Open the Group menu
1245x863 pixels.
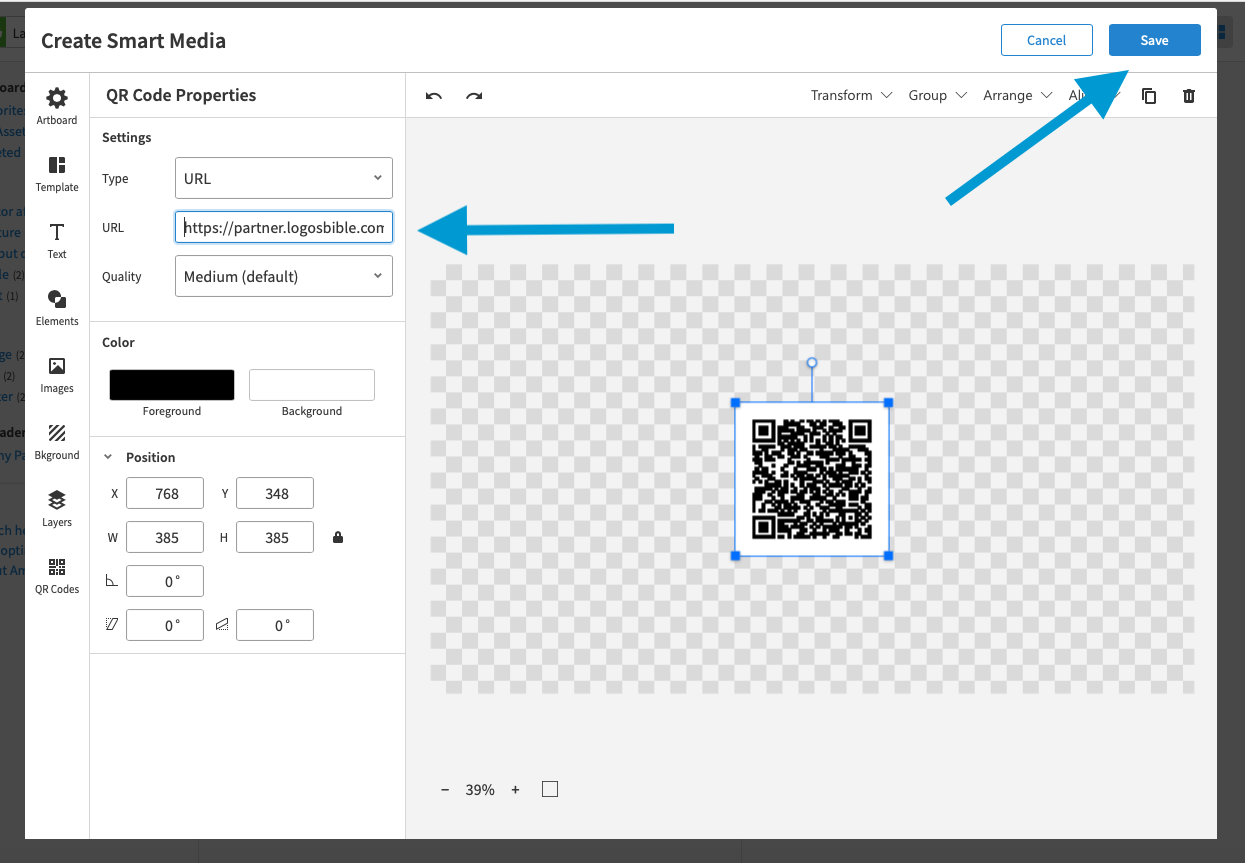937,95
